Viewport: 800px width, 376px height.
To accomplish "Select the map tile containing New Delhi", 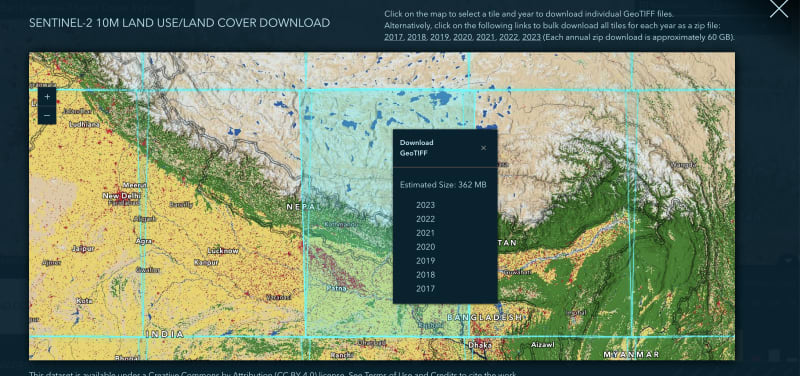I will click(x=87, y=213).
